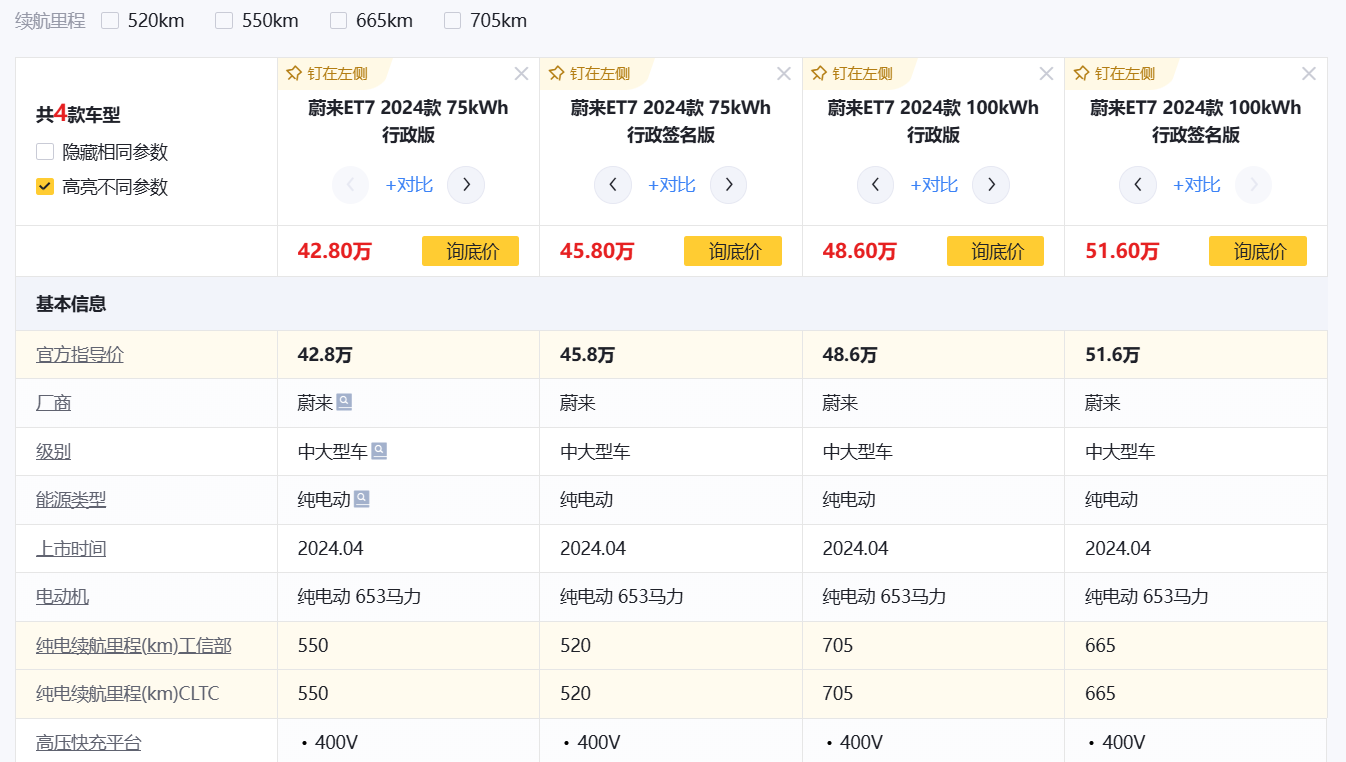Click the 共4款车型 count text
Viewport: 1346px width, 762px height.
tap(78, 114)
